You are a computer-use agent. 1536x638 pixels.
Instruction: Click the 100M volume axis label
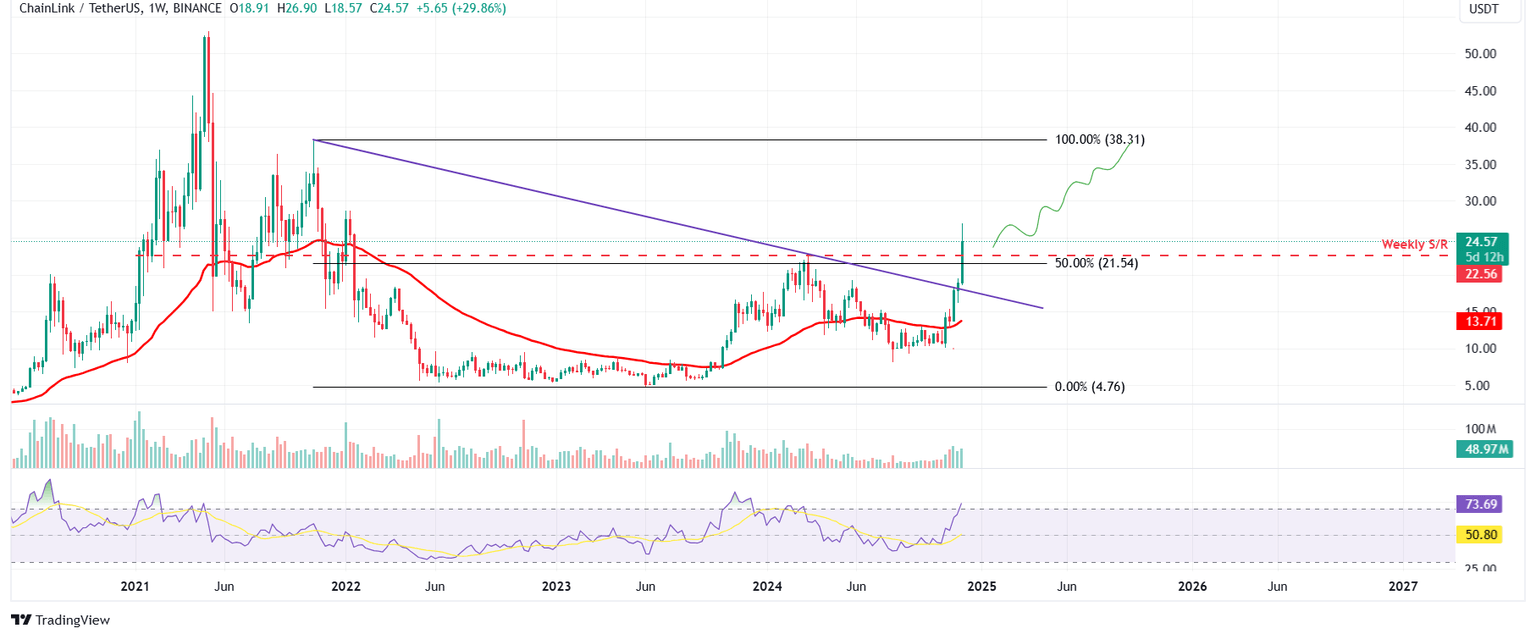pos(1479,429)
